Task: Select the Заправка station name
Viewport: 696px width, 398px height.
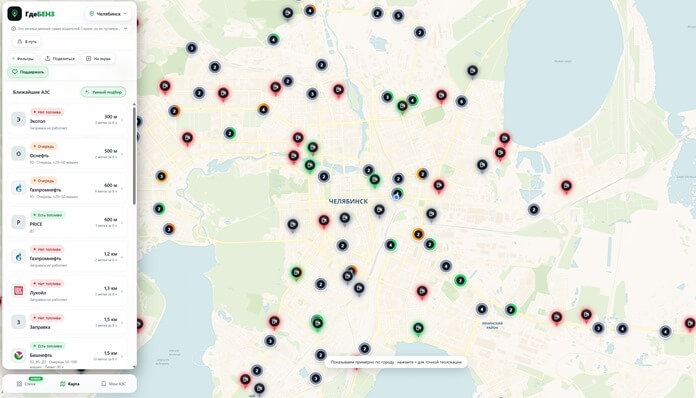Action: tap(40, 327)
